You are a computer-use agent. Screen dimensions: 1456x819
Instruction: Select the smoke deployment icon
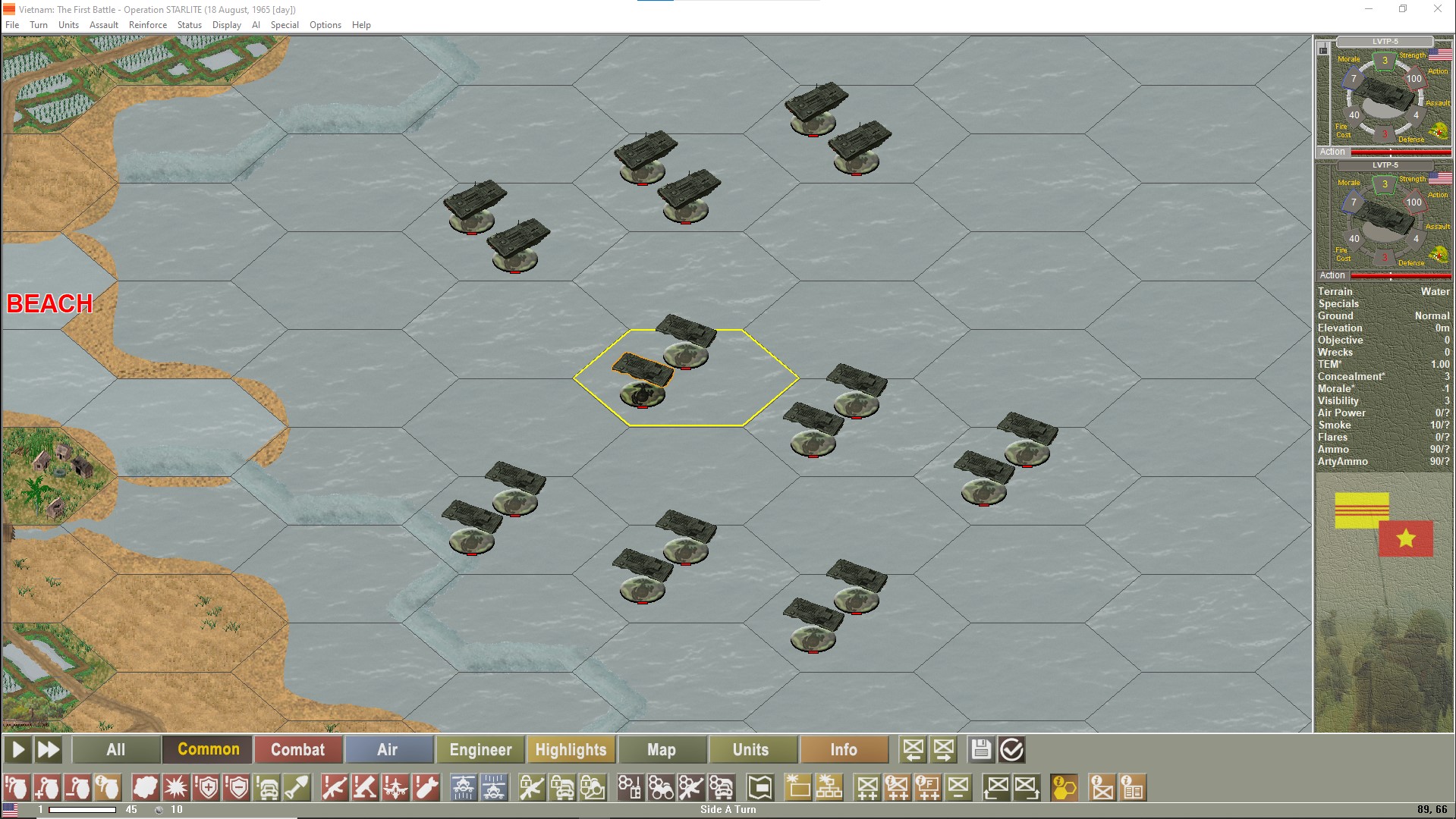click(144, 788)
